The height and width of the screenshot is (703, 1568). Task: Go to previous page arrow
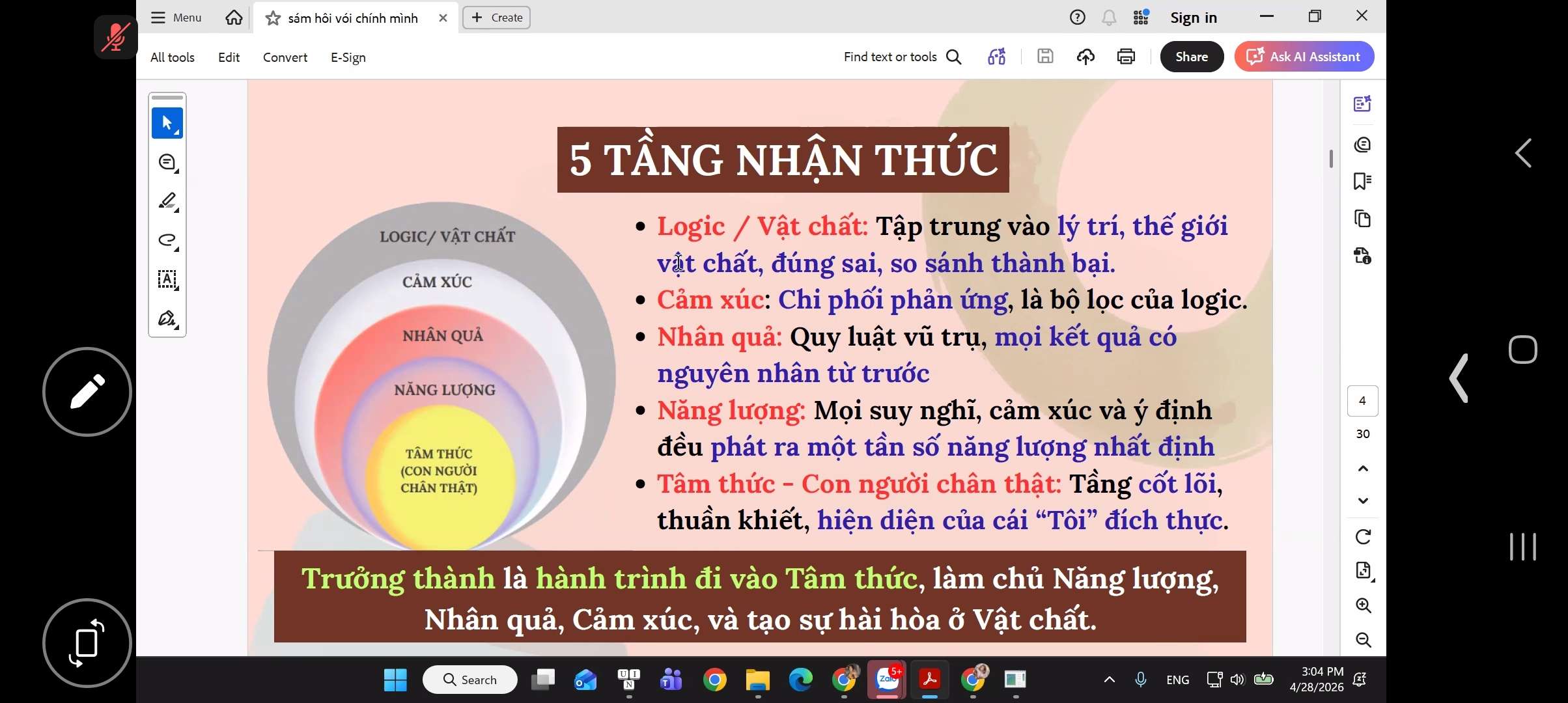1363,469
